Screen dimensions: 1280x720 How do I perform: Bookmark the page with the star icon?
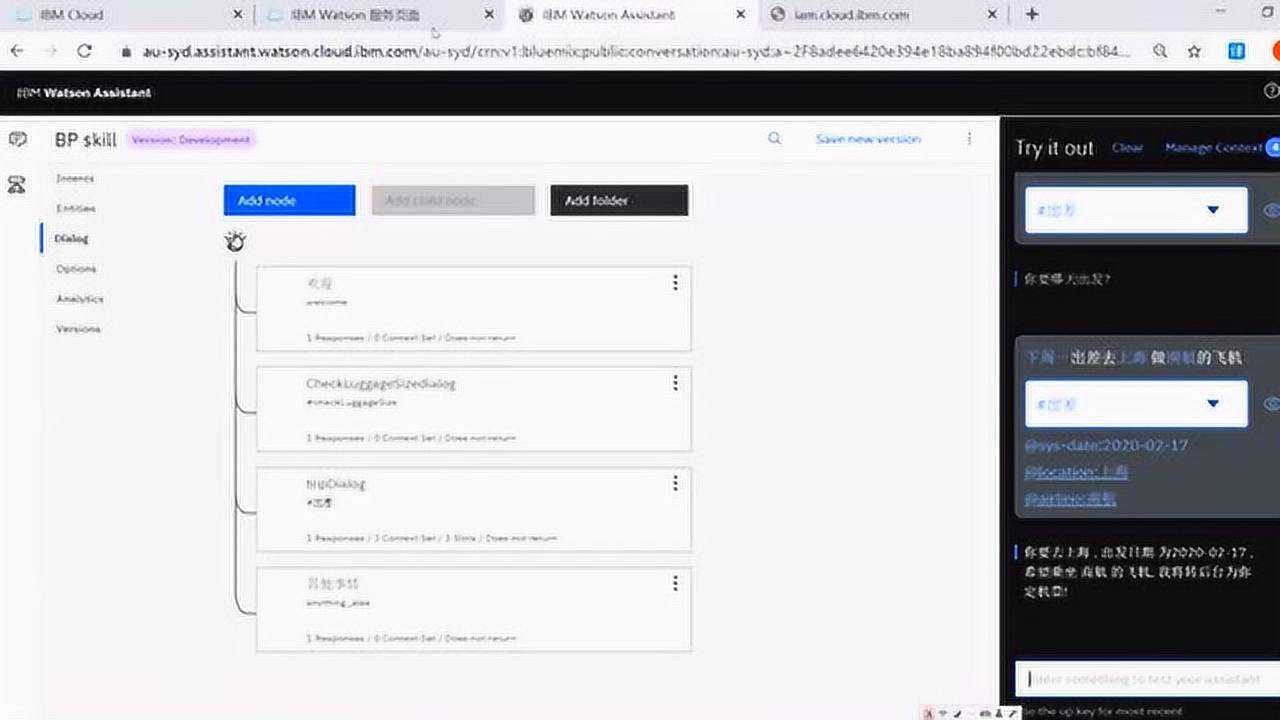pos(1193,48)
